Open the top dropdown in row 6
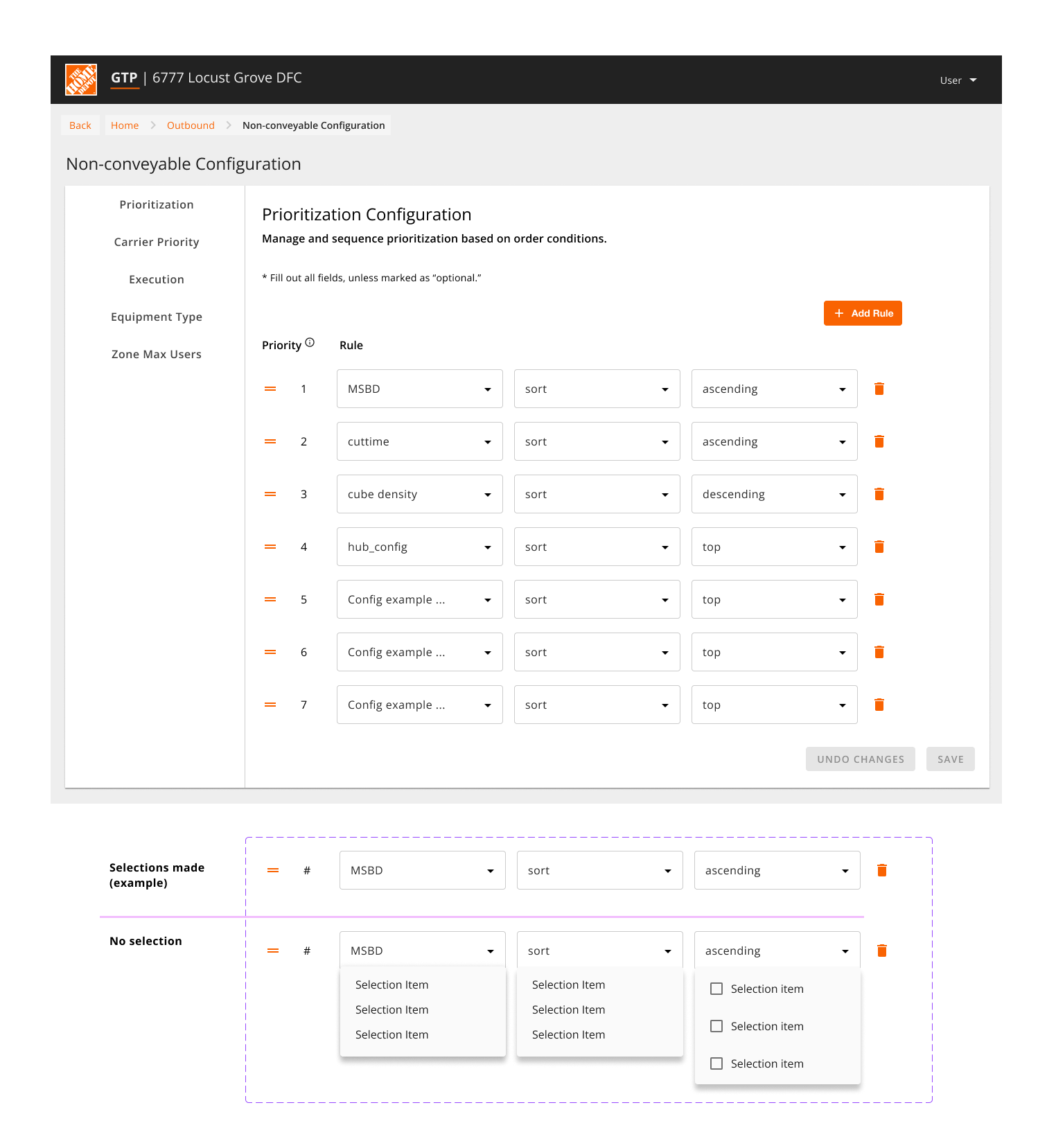 click(775, 652)
